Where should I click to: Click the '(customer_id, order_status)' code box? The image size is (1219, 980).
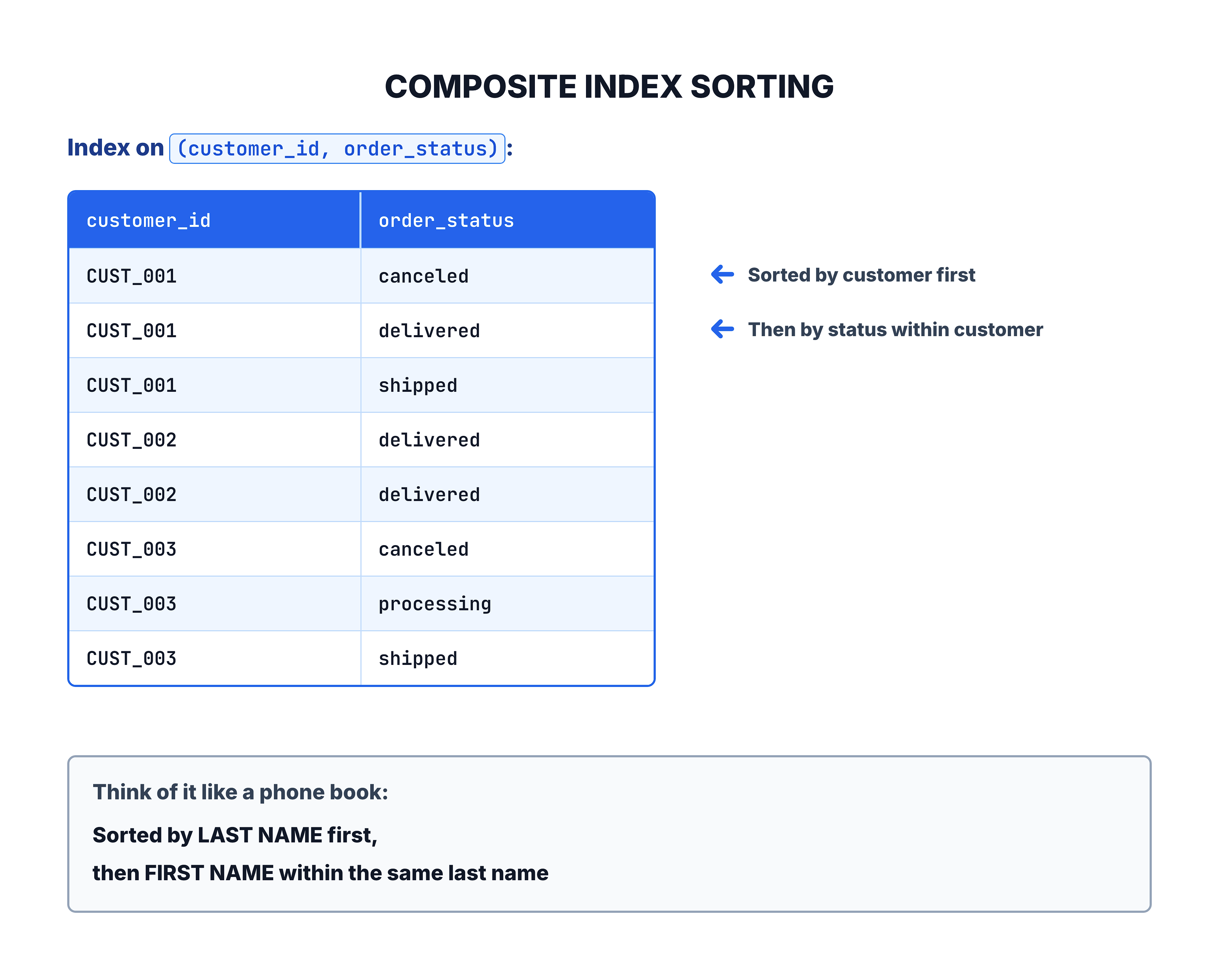click(337, 149)
